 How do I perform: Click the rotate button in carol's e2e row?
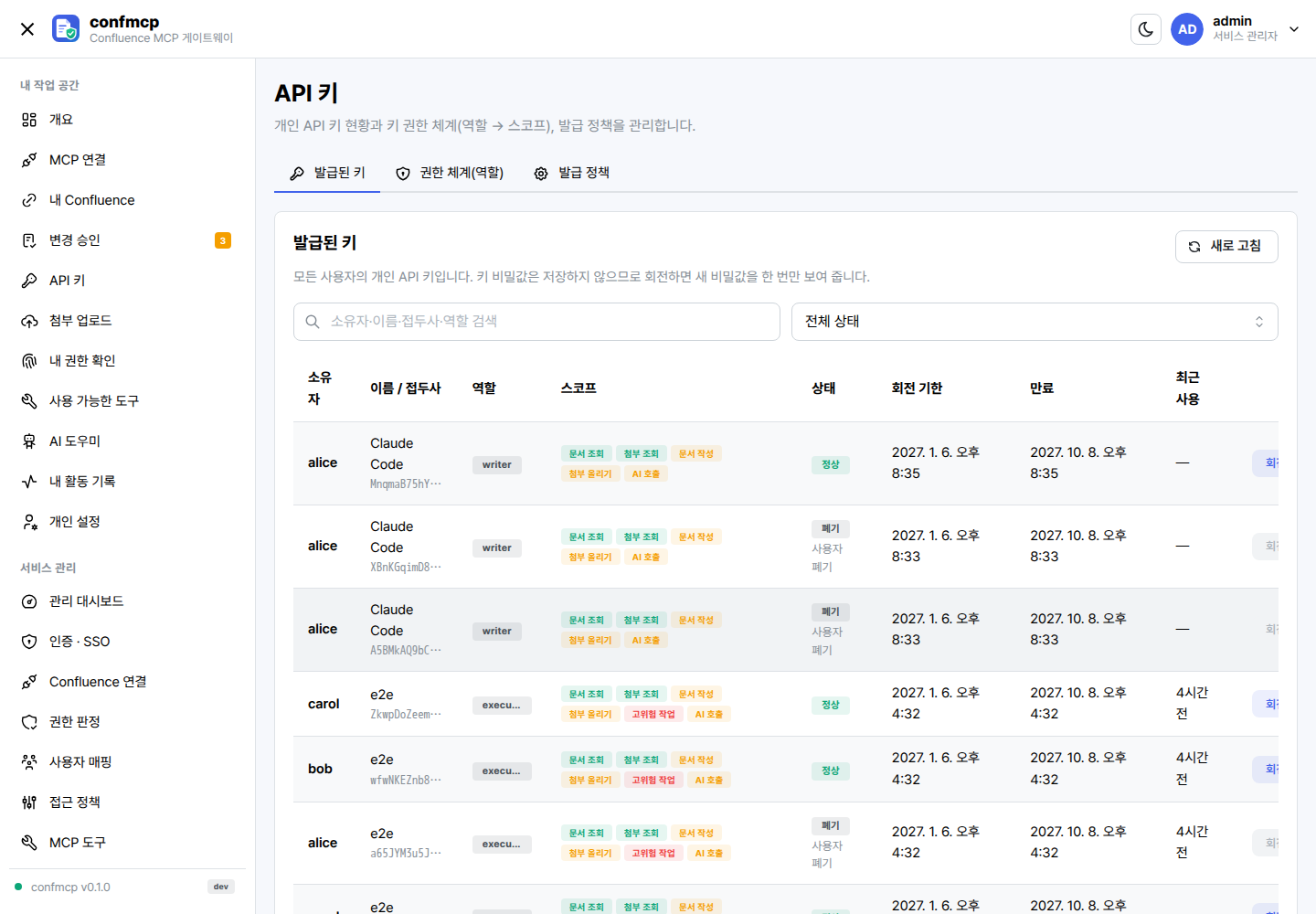pyautogui.click(x=1266, y=704)
